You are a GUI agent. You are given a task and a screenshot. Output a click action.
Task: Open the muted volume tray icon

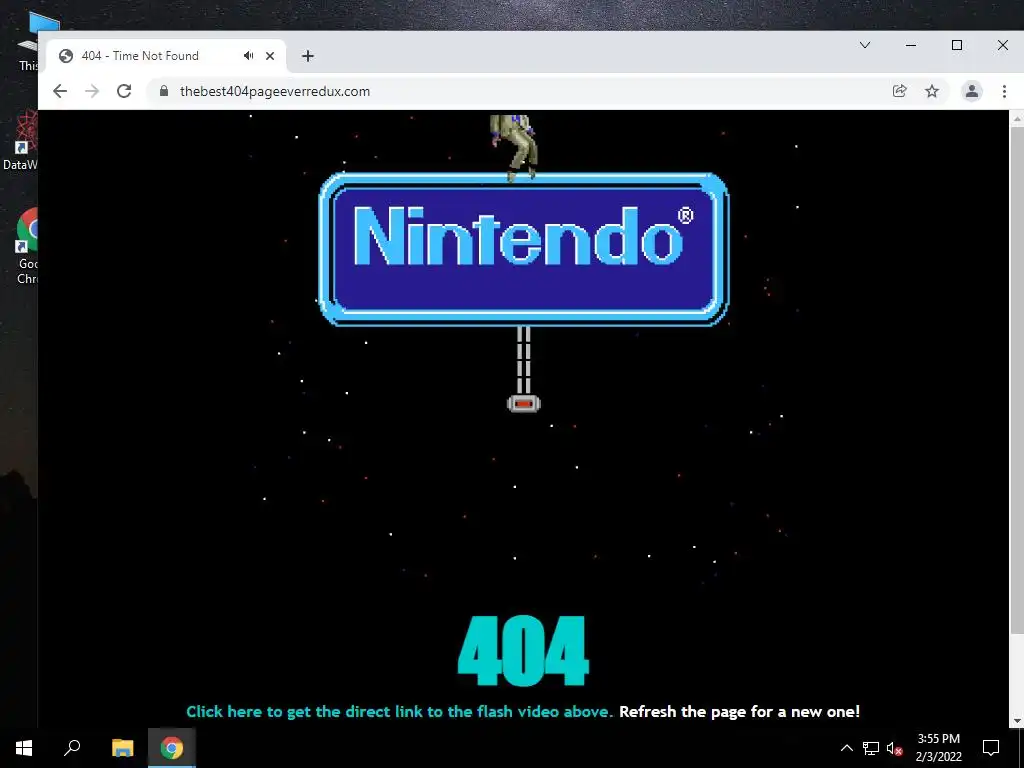[x=894, y=748]
